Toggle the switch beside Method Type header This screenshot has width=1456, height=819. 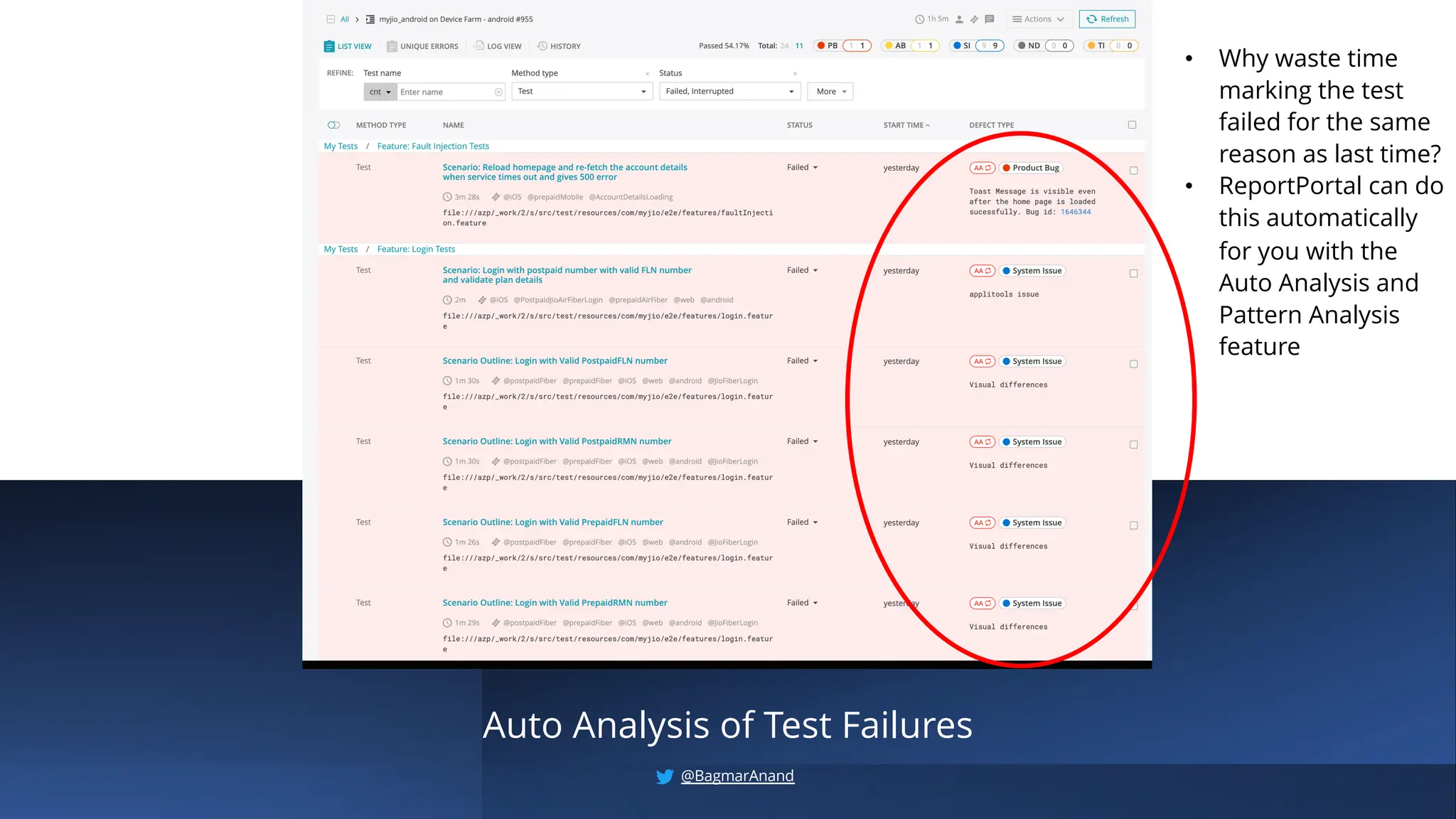click(333, 125)
